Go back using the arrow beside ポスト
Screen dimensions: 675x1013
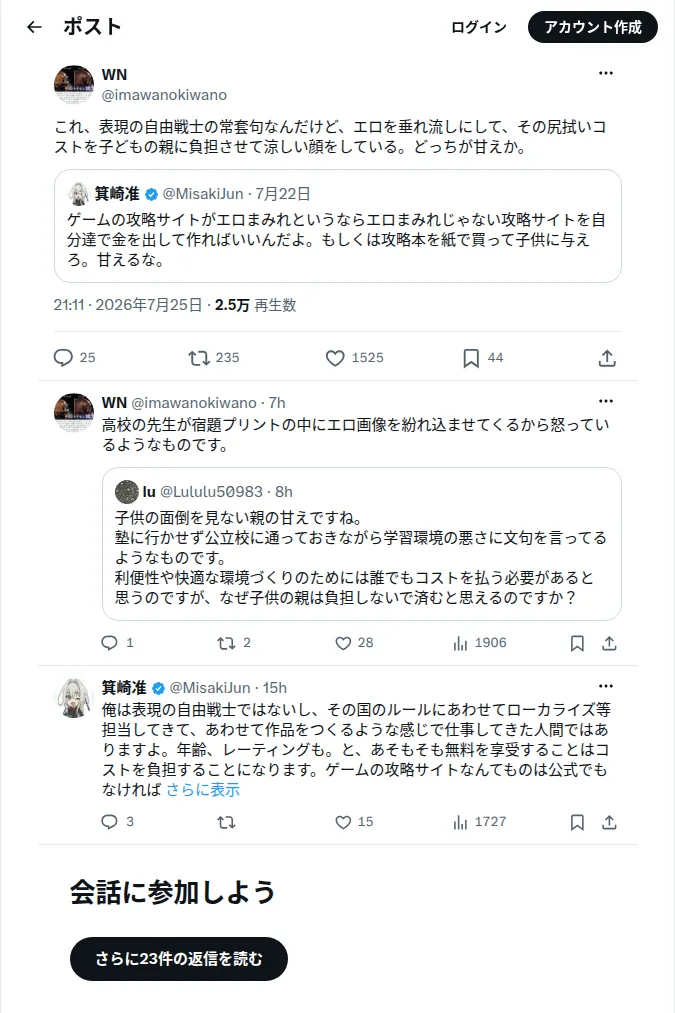pos(34,26)
